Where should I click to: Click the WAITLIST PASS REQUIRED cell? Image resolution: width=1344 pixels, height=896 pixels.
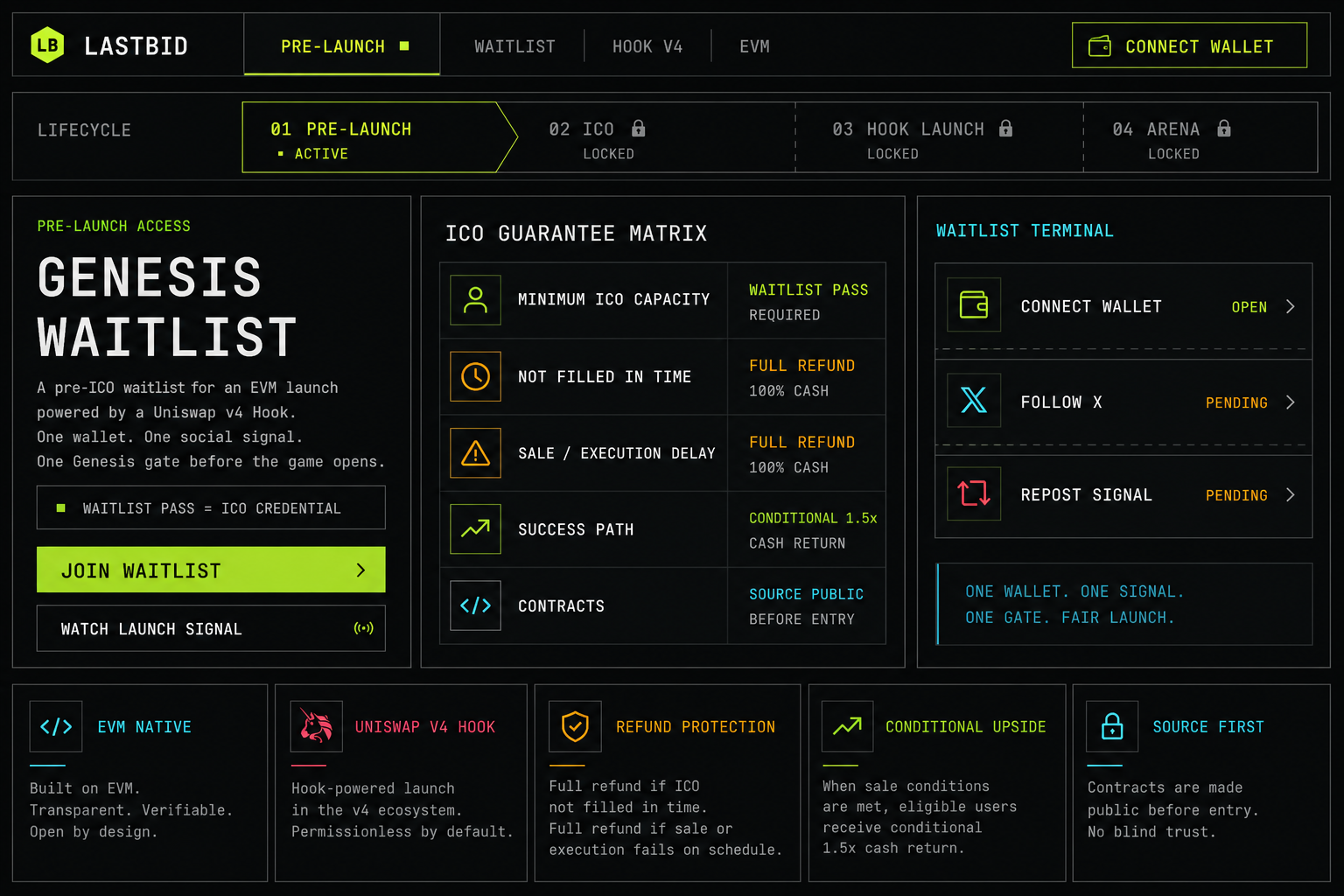(807, 301)
